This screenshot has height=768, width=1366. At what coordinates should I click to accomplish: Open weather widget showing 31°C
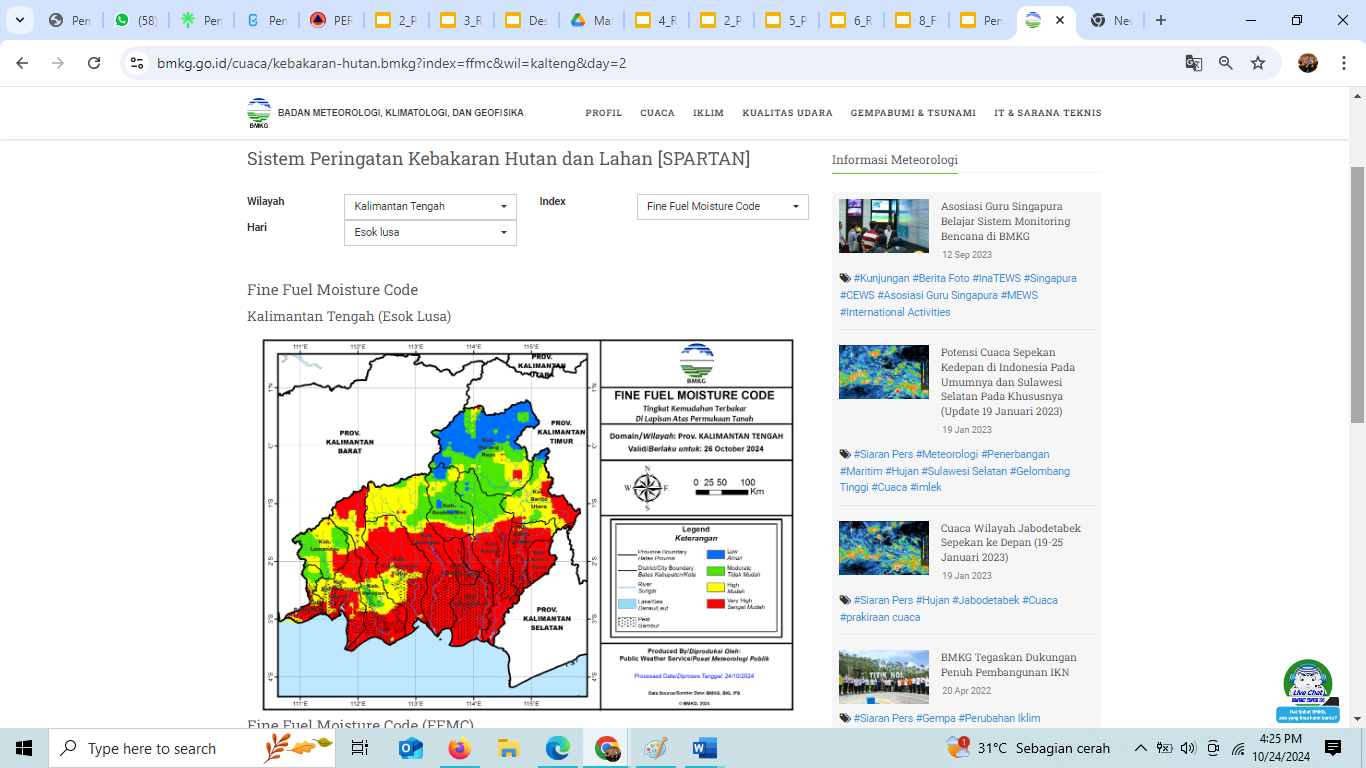(1029, 748)
